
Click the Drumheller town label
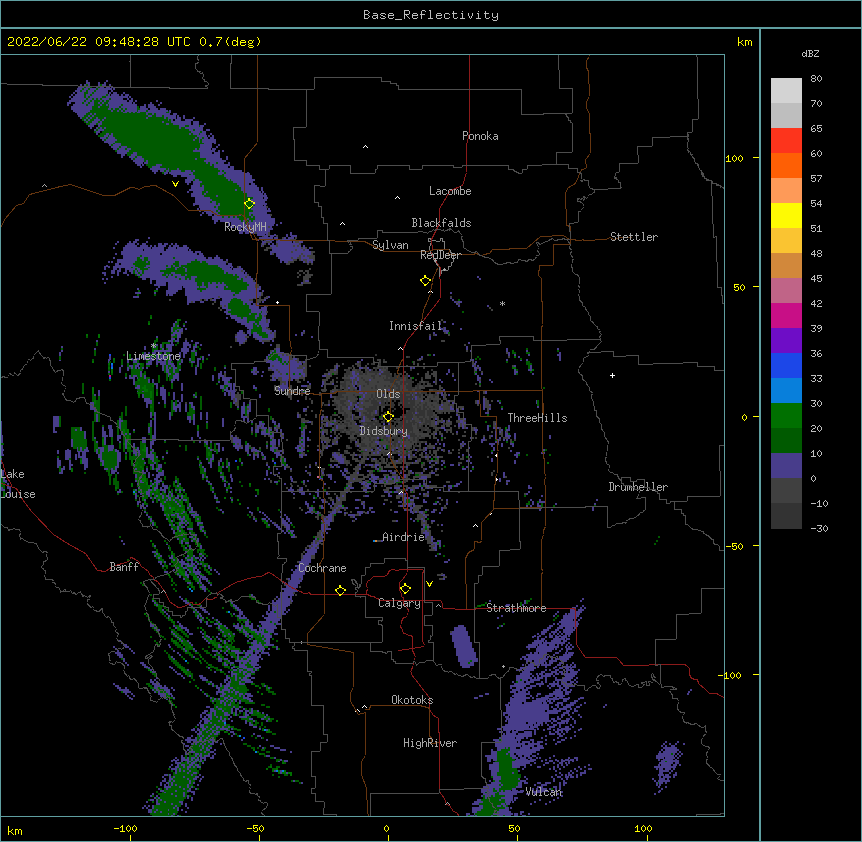[x=638, y=487]
